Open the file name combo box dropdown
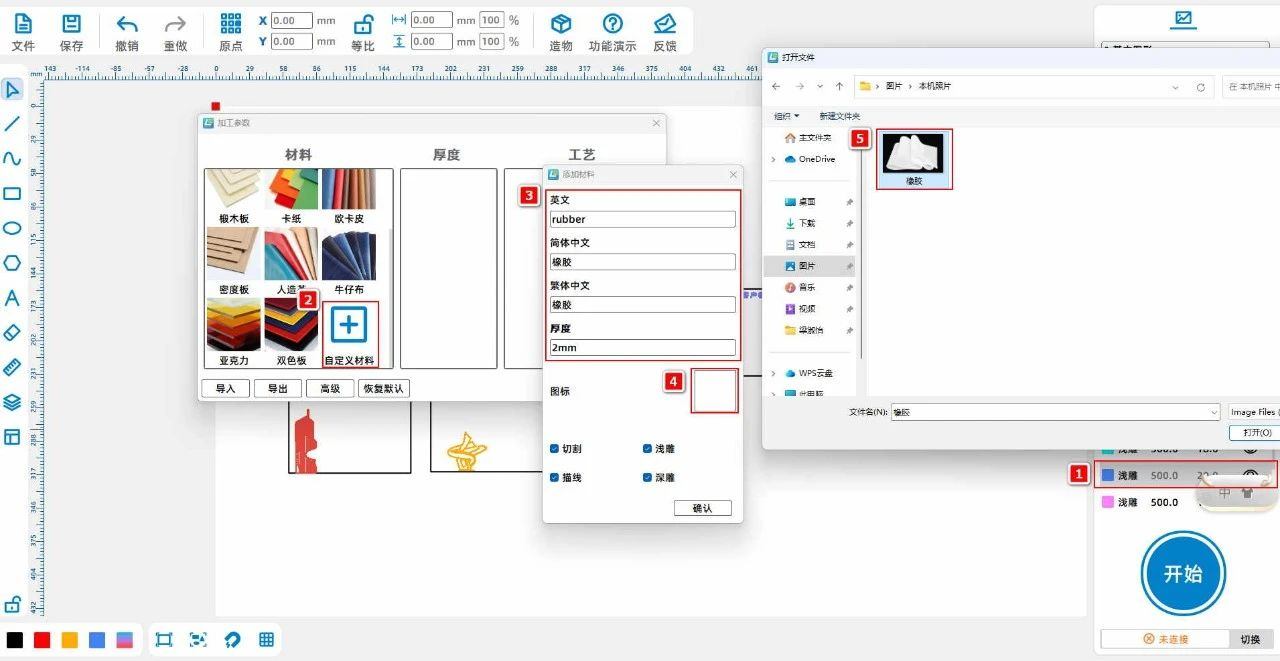This screenshot has height=661, width=1280. click(x=1214, y=412)
